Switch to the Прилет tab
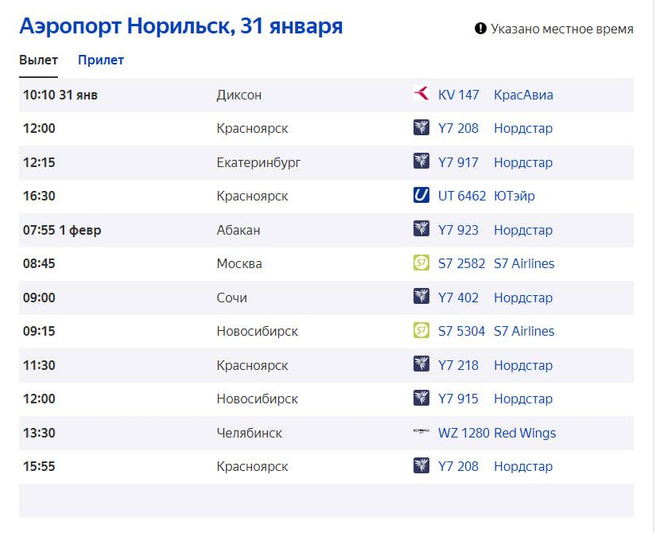656x533 pixels. [101, 60]
